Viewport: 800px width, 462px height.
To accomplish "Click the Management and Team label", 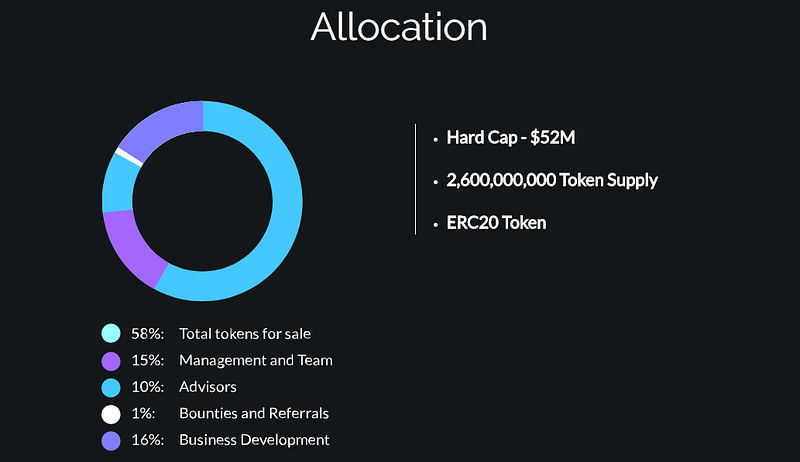I will tap(256, 361).
